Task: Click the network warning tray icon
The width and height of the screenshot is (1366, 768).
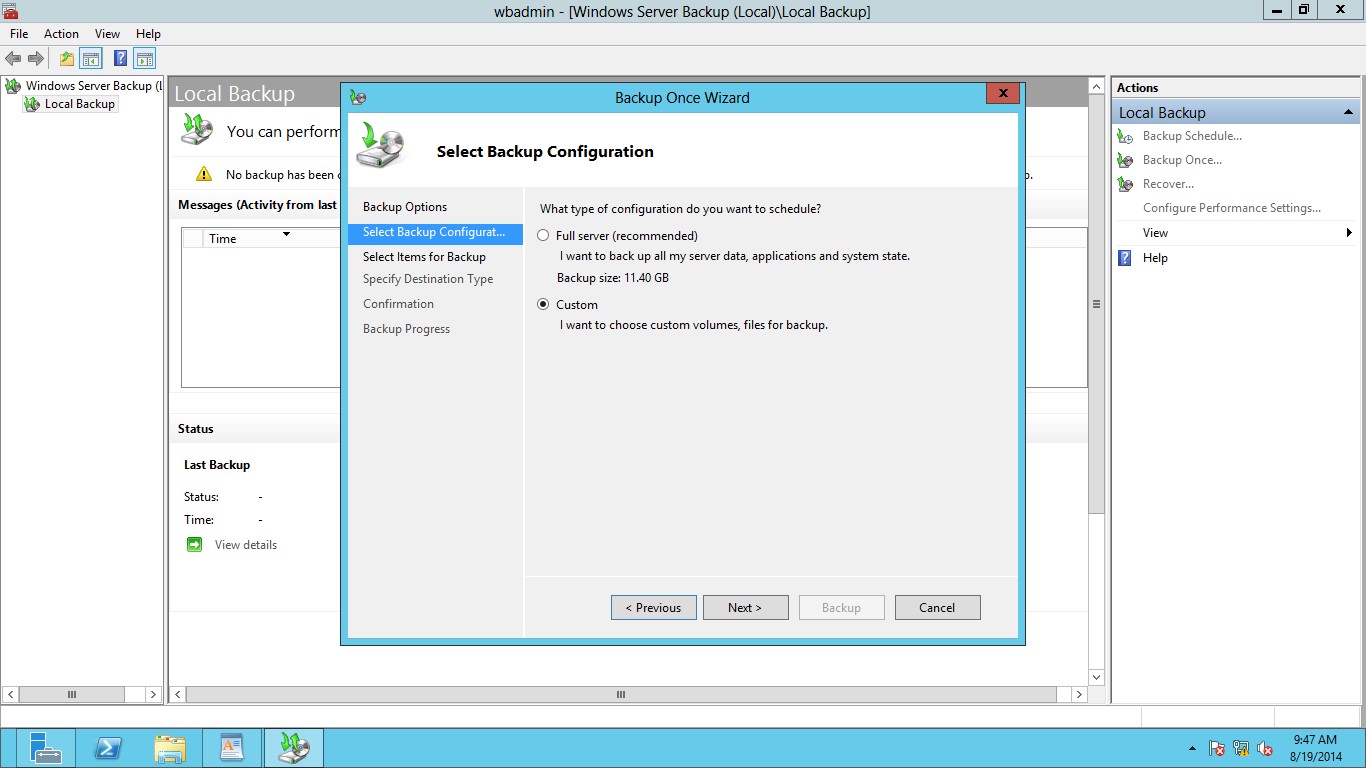Action: [1241, 748]
